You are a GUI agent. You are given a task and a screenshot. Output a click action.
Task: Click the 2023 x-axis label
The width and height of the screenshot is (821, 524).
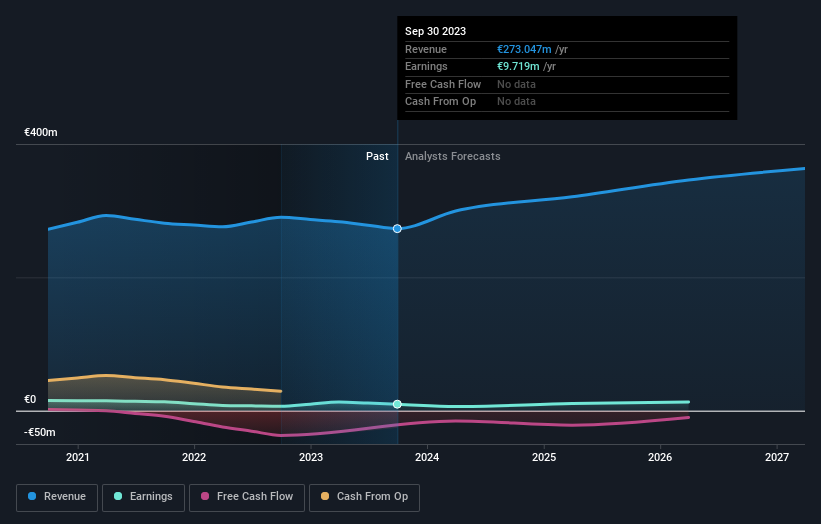tap(310, 457)
